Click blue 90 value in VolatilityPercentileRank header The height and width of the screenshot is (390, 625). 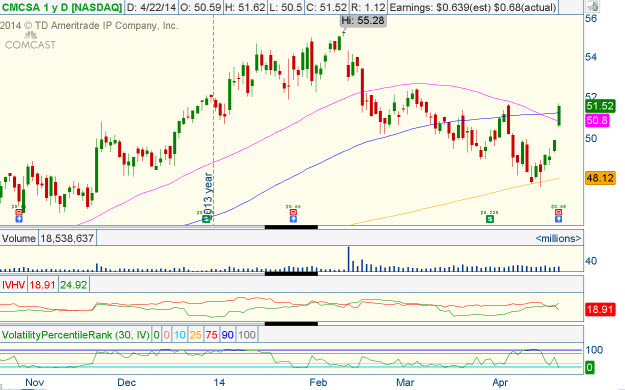point(227,335)
